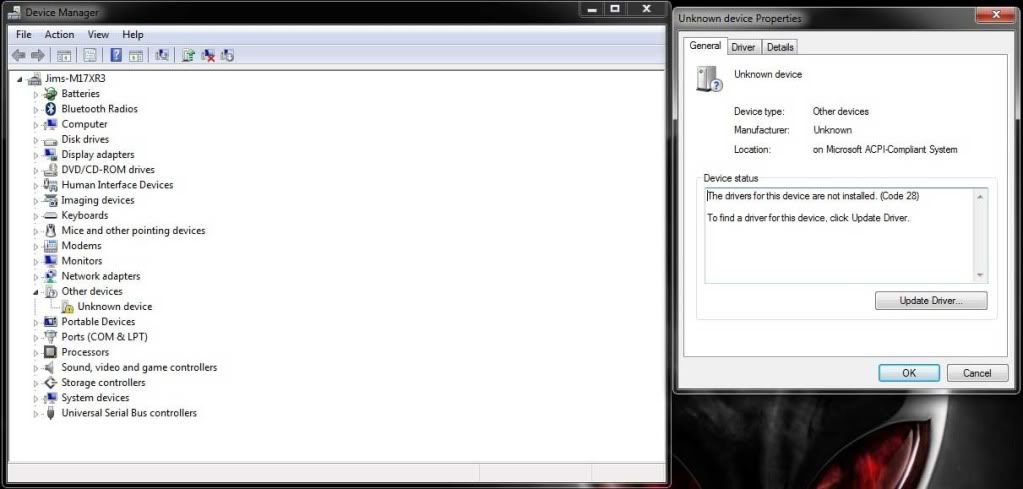The image size is (1023, 489).
Task: Select the Bluetooth Radios label
Action: pyautogui.click(x=99, y=109)
